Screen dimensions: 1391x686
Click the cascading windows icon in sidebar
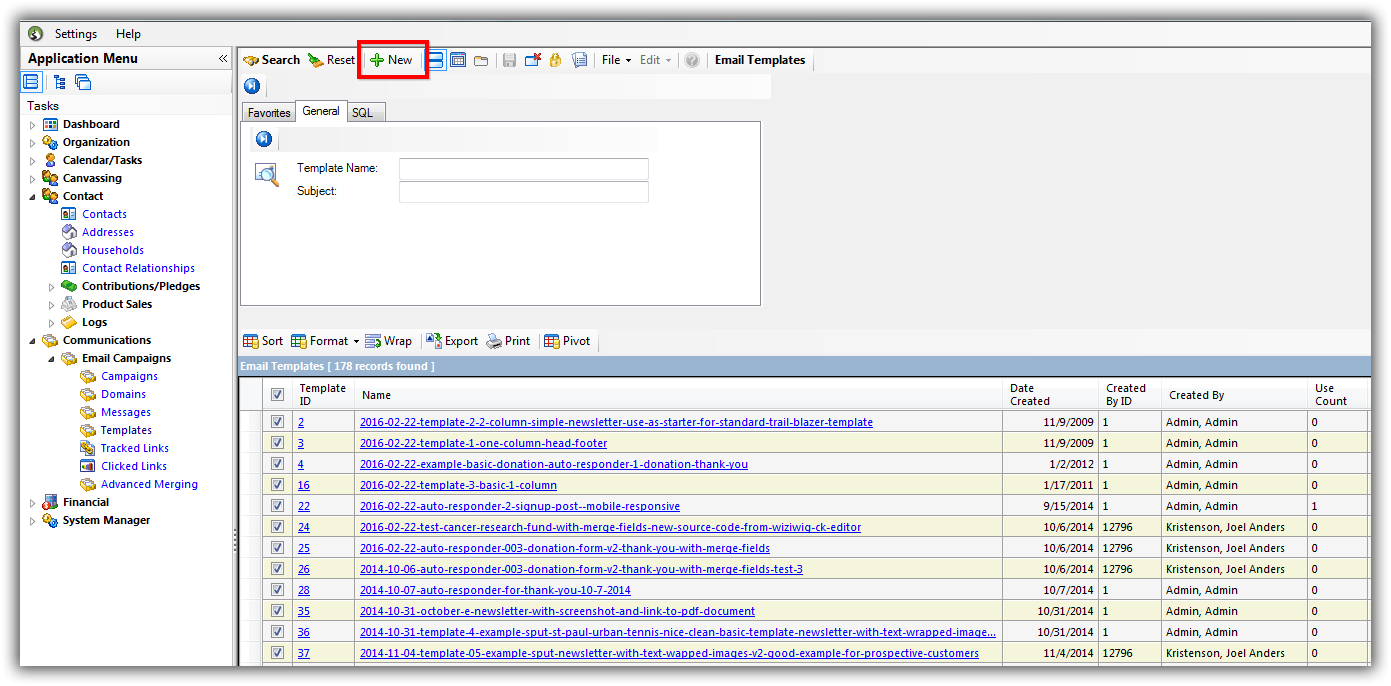pos(83,82)
